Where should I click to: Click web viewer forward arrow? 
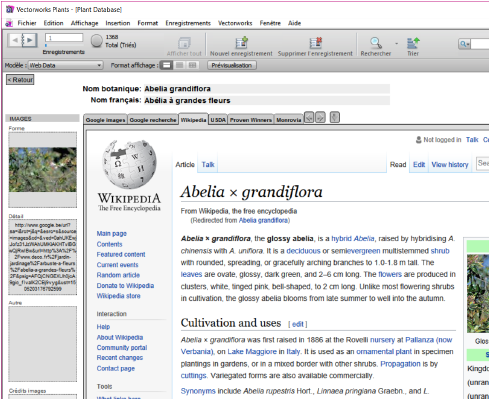coord(320,117)
